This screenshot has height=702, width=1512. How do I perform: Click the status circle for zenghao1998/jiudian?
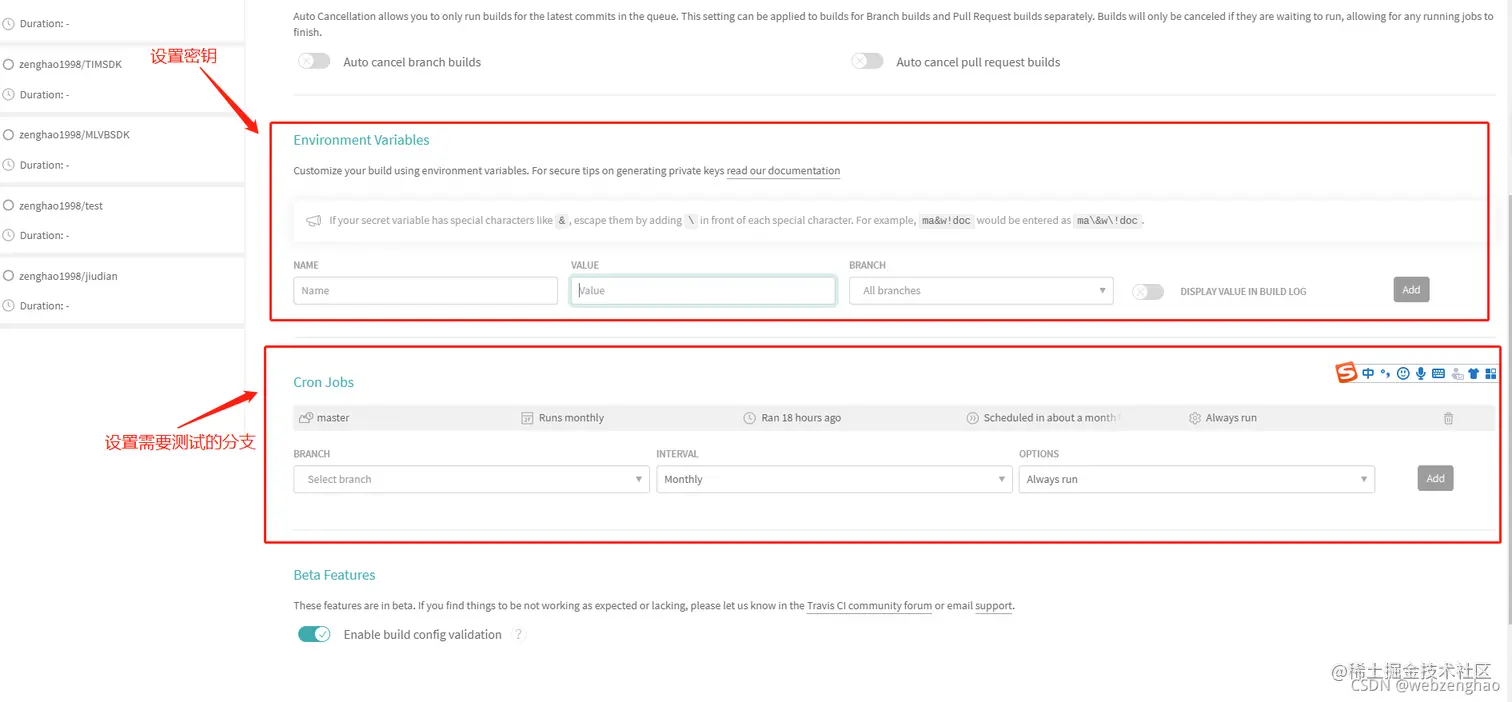tap(9, 275)
